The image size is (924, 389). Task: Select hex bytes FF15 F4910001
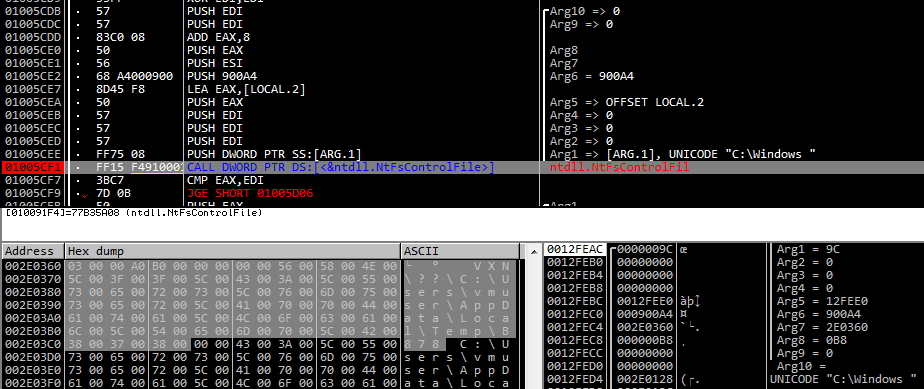(x=139, y=167)
